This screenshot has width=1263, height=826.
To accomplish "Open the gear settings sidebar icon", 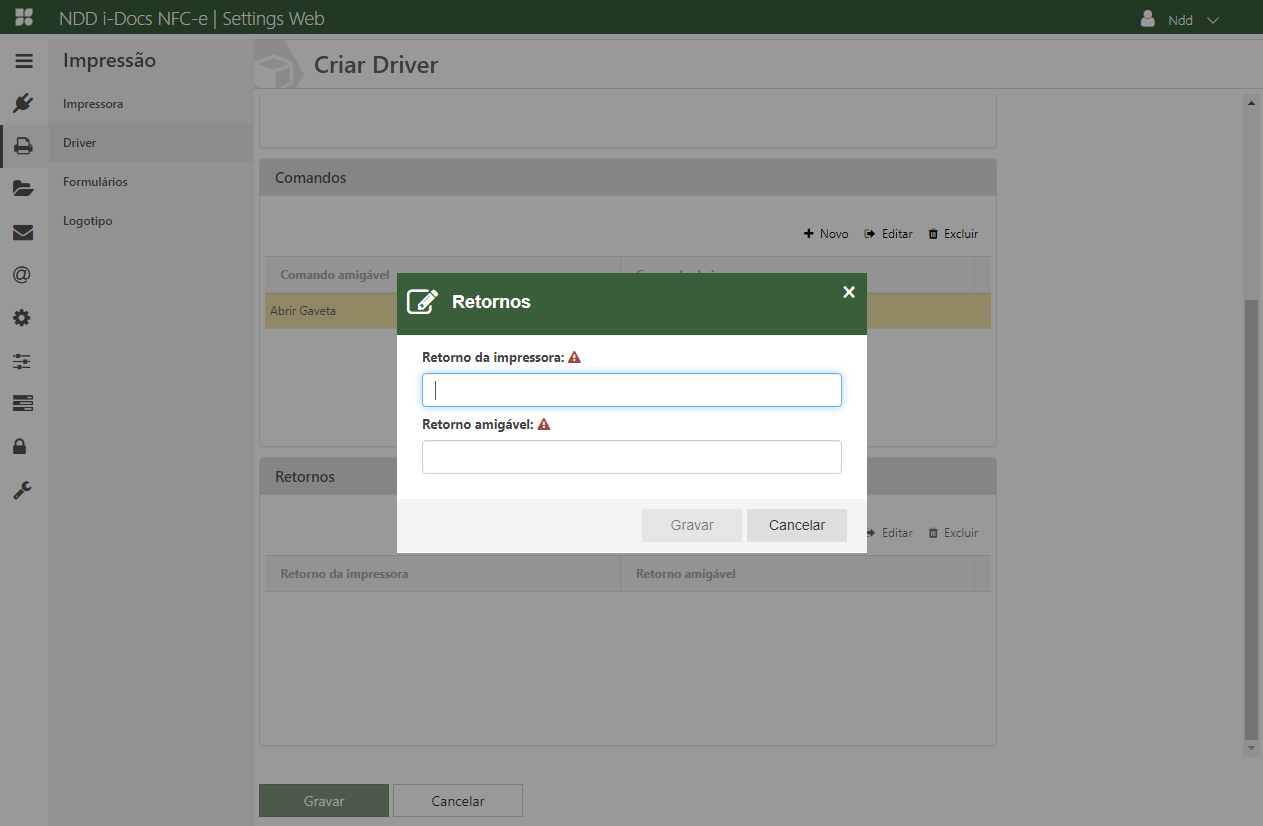I will pyautogui.click(x=23, y=318).
